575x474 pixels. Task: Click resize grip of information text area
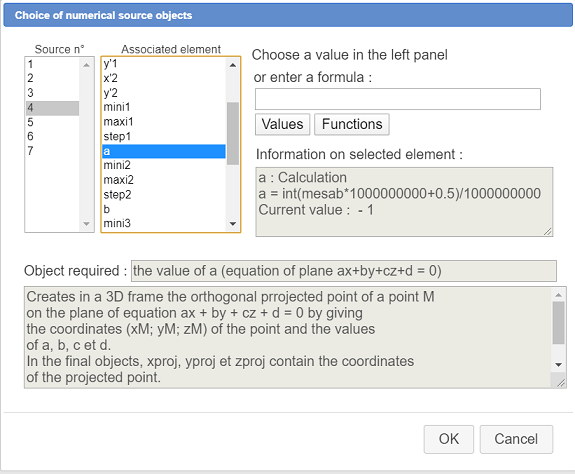point(547,231)
